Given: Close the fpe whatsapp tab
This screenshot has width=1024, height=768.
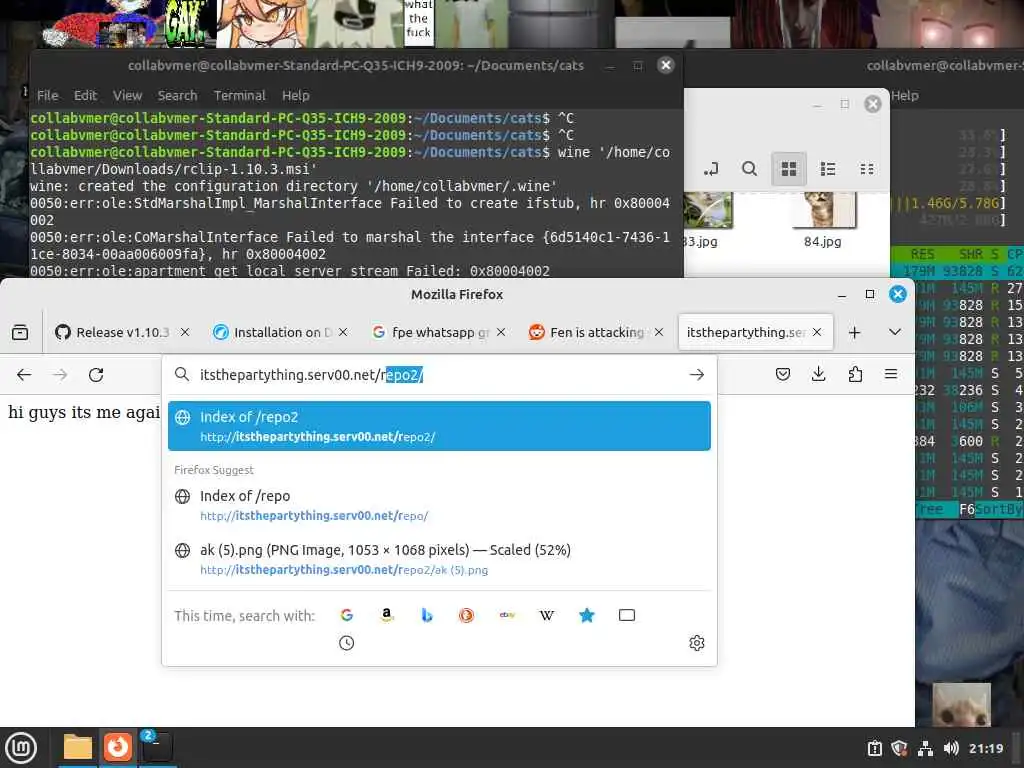Looking at the screenshot, I should point(501,332).
